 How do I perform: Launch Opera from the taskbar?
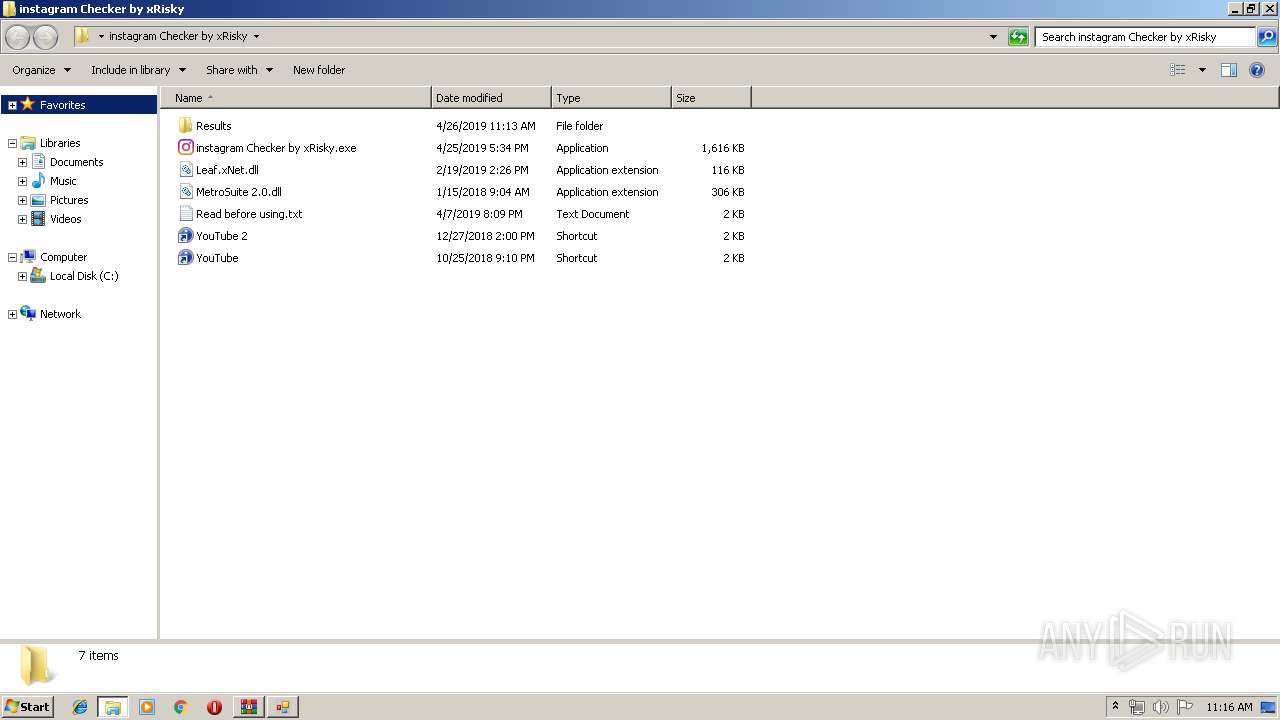click(x=214, y=707)
